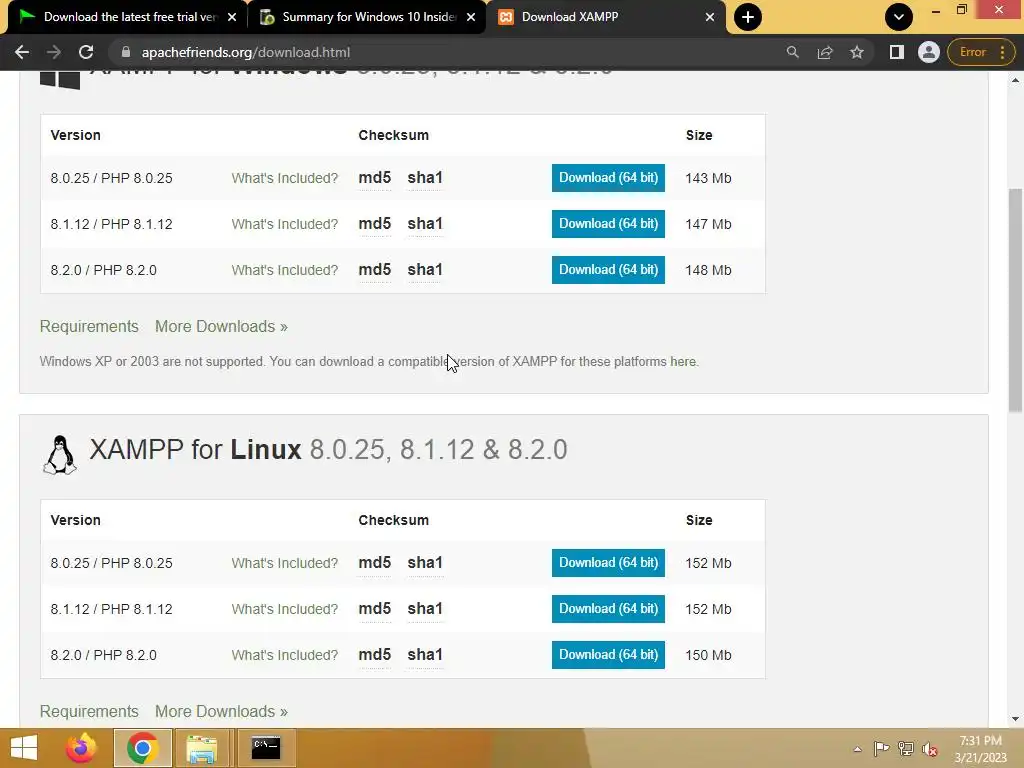1024x768 pixels.
Task: Show sha1 checksum for Windows 8.0.25
Action: point(425,178)
